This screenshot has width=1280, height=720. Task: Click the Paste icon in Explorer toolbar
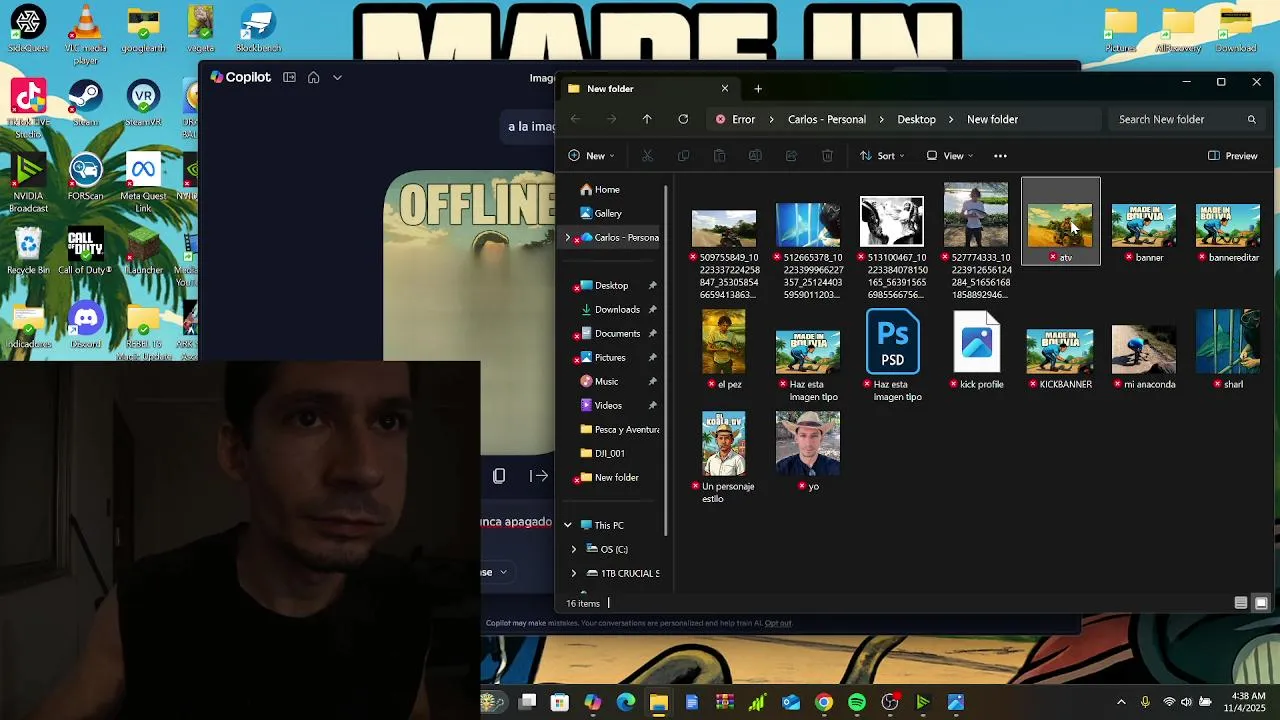[719, 156]
